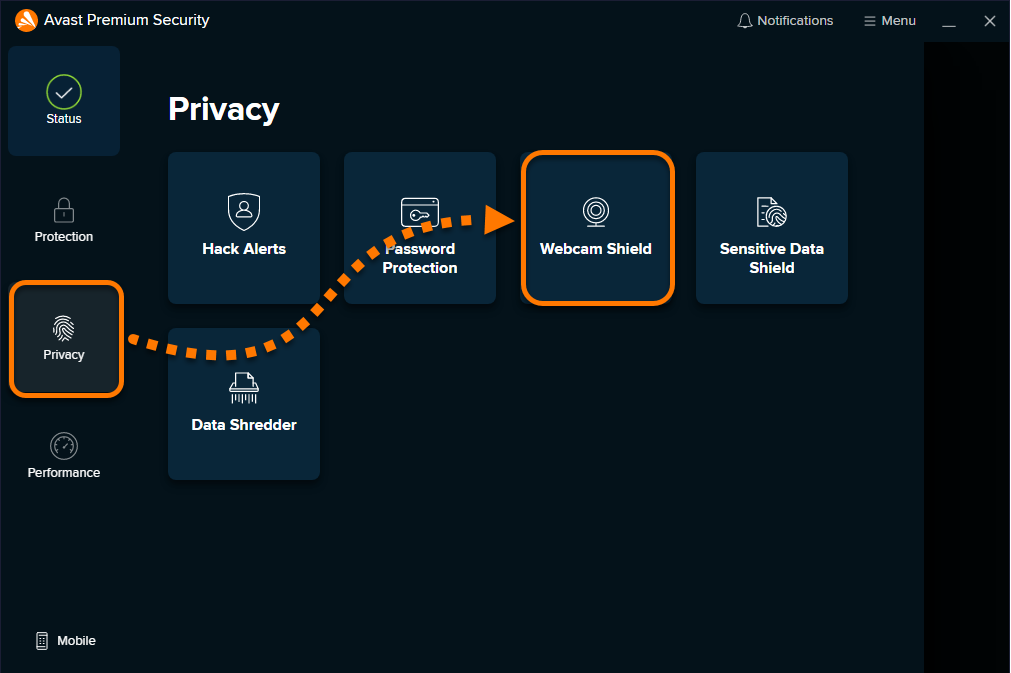1011x673 pixels.
Task: Open the Password Protection tile
Action: click(x=420, y=228)
